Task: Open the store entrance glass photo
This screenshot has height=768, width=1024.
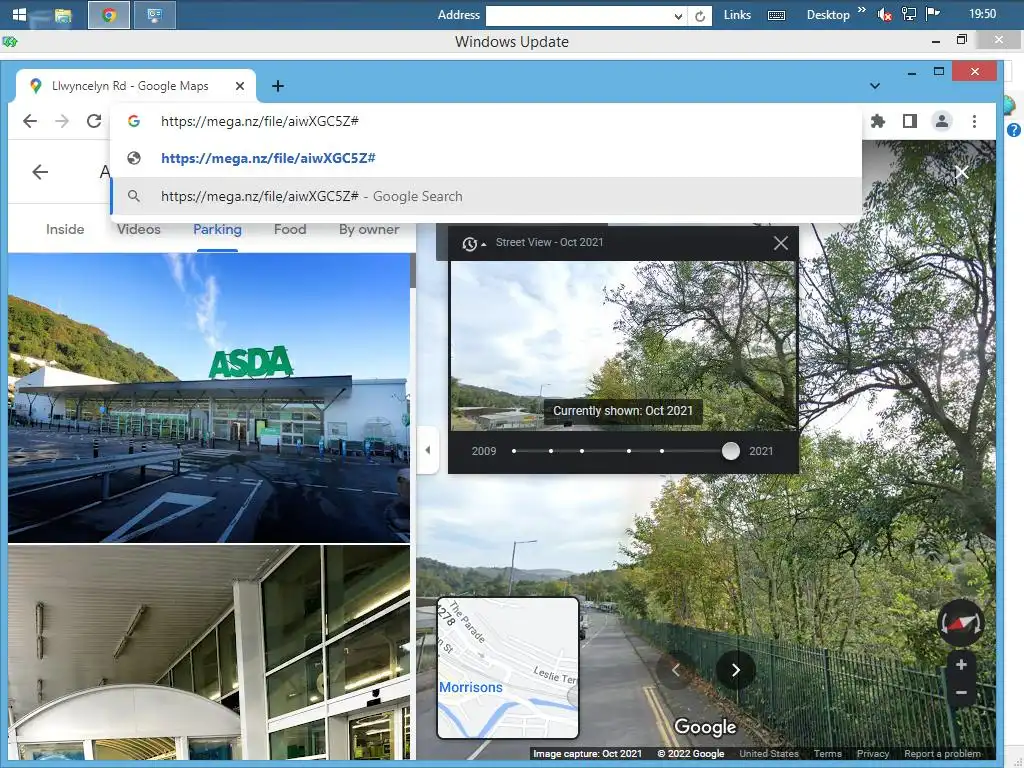Action: (209, 652)
